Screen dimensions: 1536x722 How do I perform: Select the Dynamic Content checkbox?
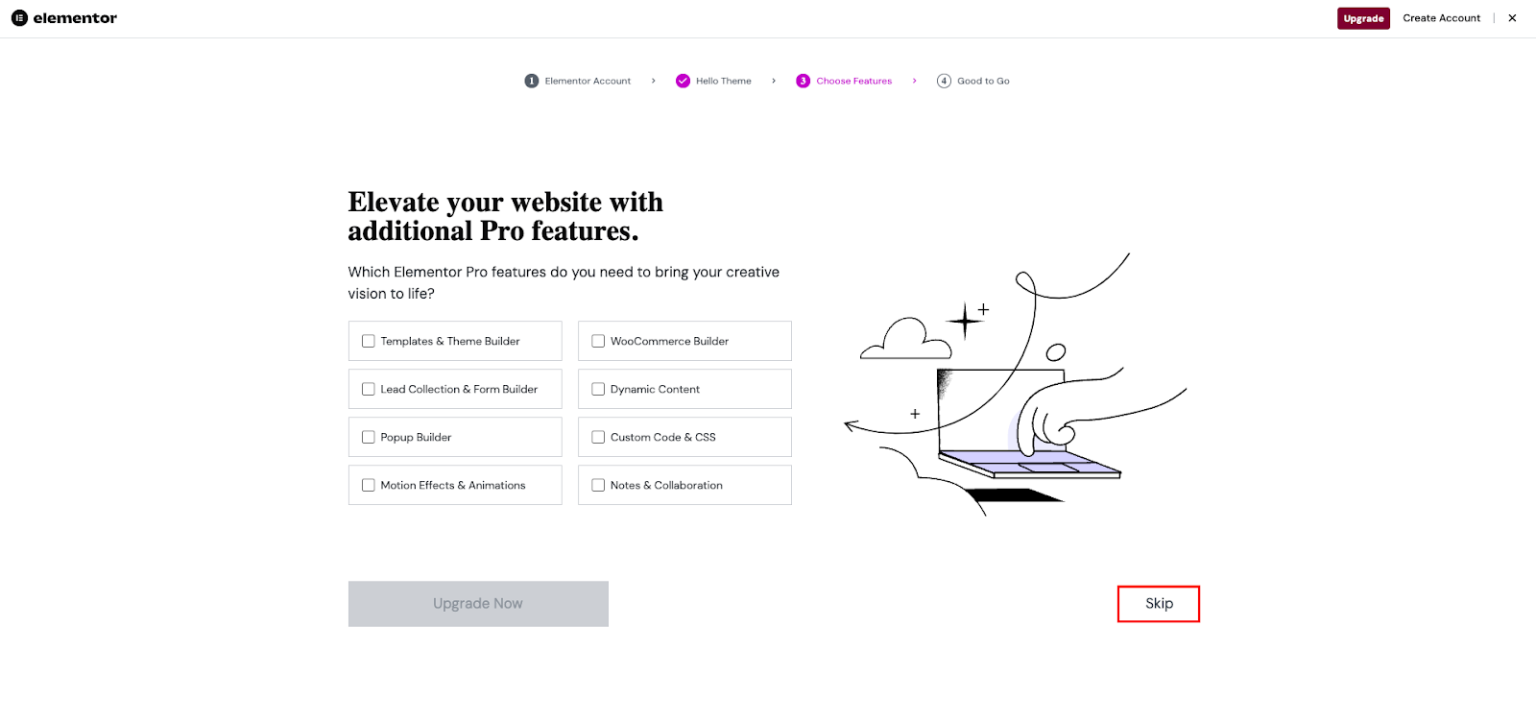[598, 388]
